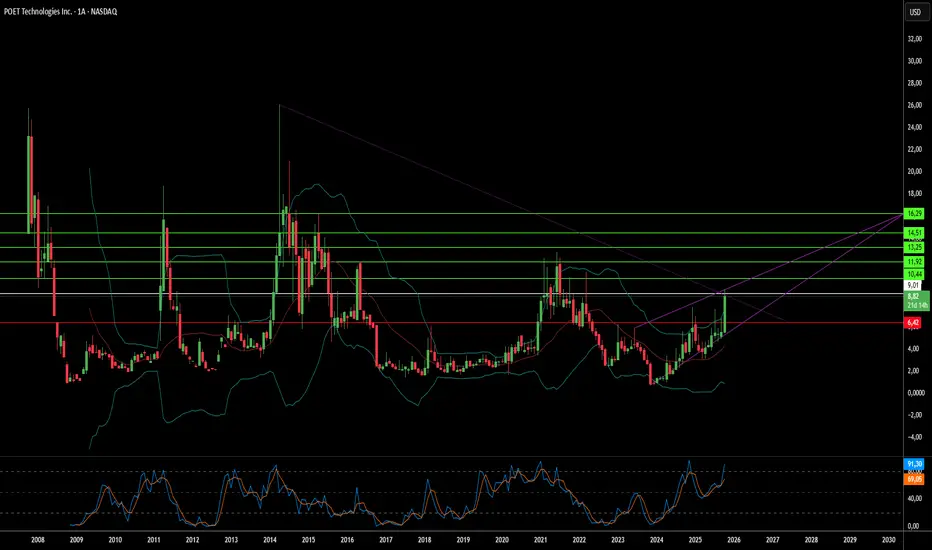Open the USD currency selector
This screenshot has width=932, height=550.
click(915, 12)
